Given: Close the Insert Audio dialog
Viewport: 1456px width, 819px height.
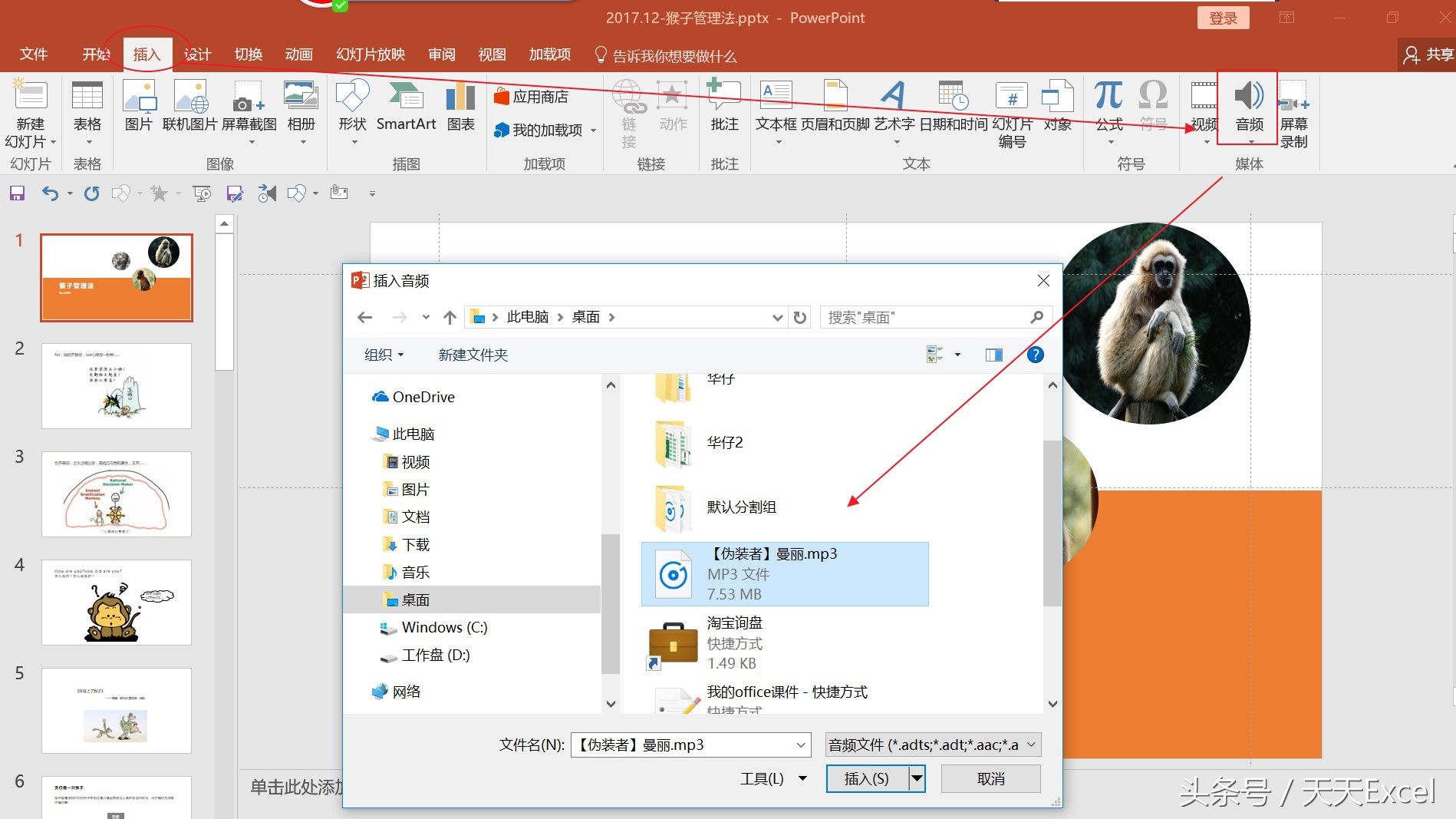Looking at the screenshot, I should (x=1043, y=281).
